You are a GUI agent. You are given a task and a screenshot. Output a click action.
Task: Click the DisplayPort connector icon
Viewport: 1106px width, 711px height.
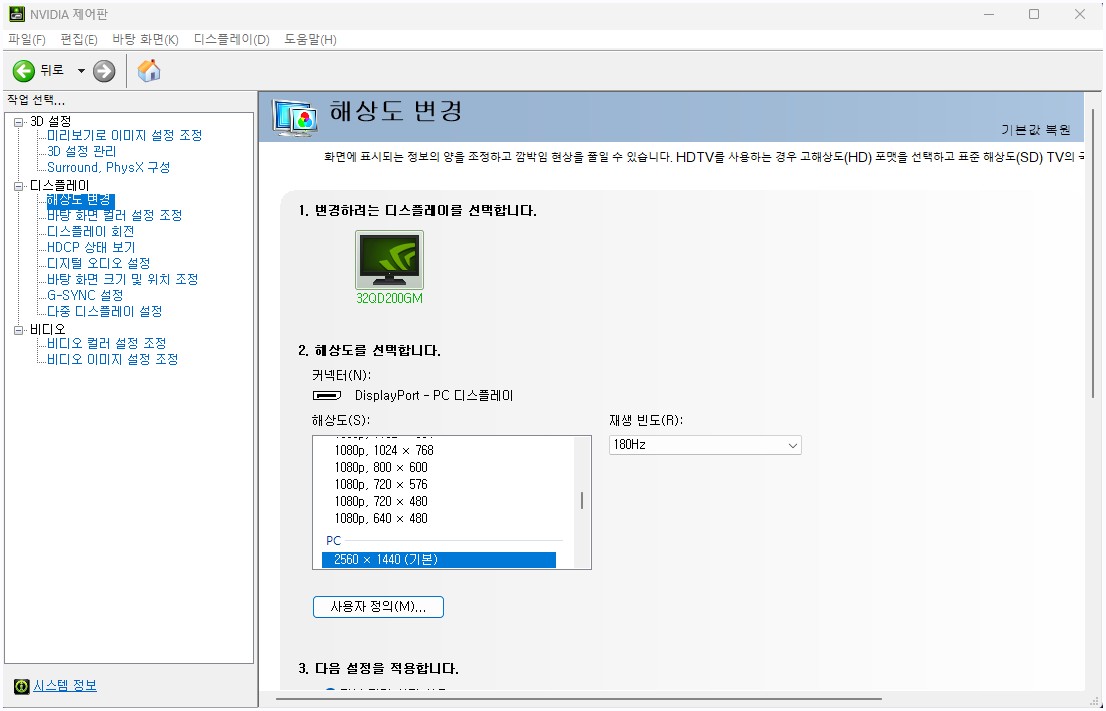pos(327,396)
